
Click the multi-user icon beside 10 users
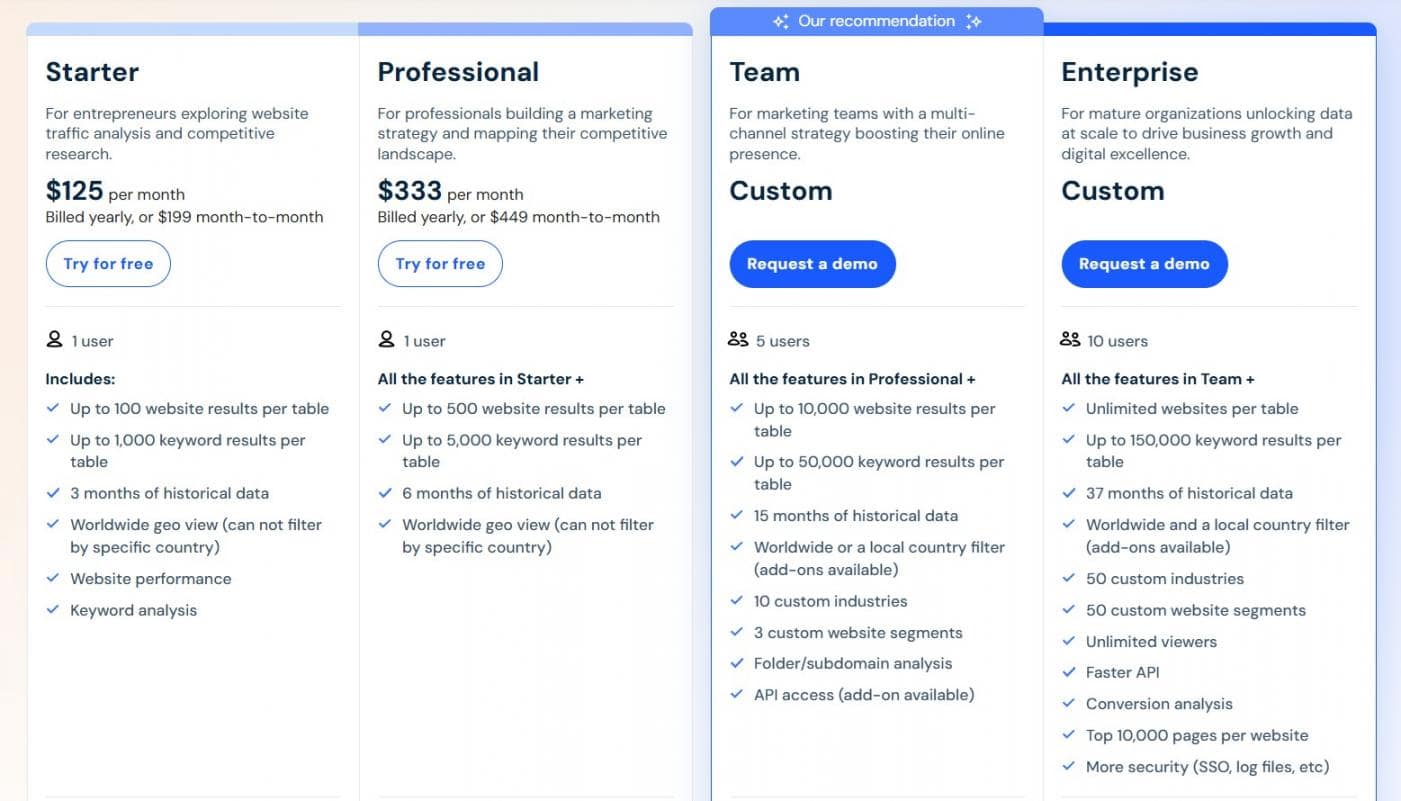(x=1070, y=340)
